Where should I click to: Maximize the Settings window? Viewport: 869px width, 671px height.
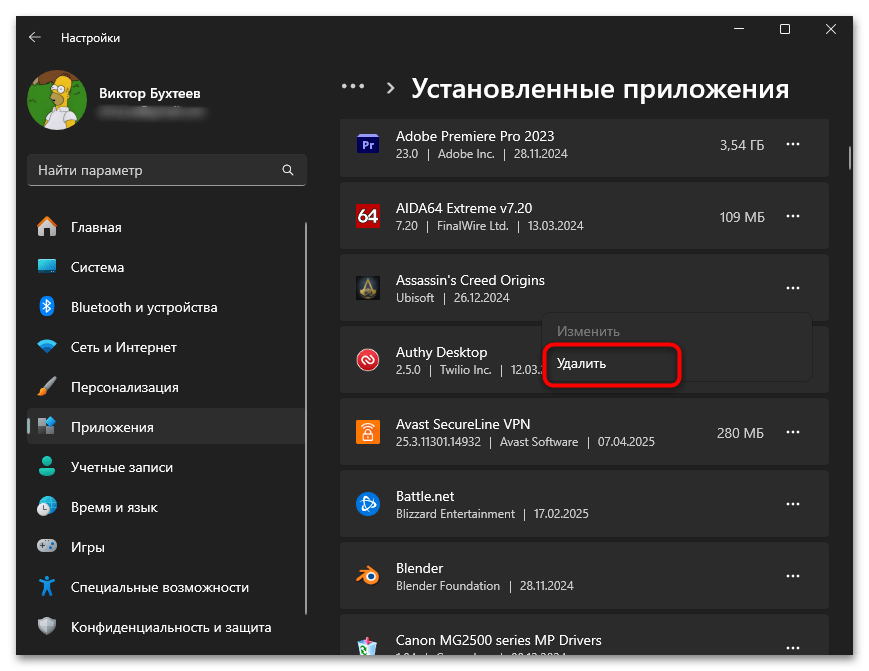point(785,29)
